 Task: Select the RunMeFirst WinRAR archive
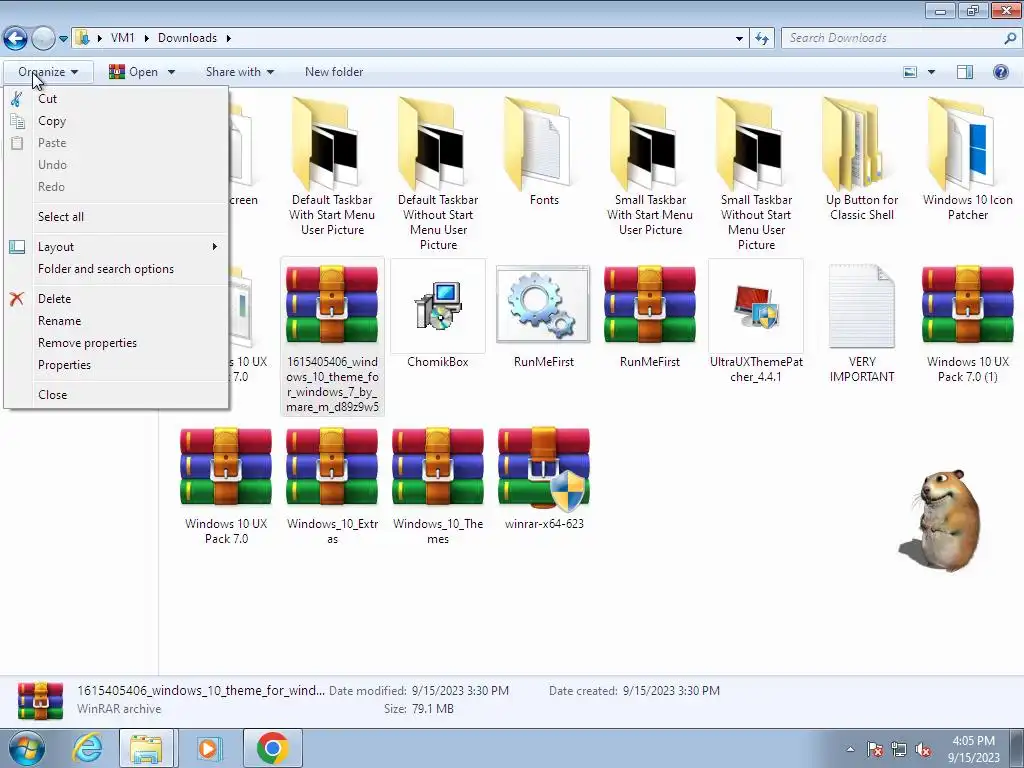point(650,315)
